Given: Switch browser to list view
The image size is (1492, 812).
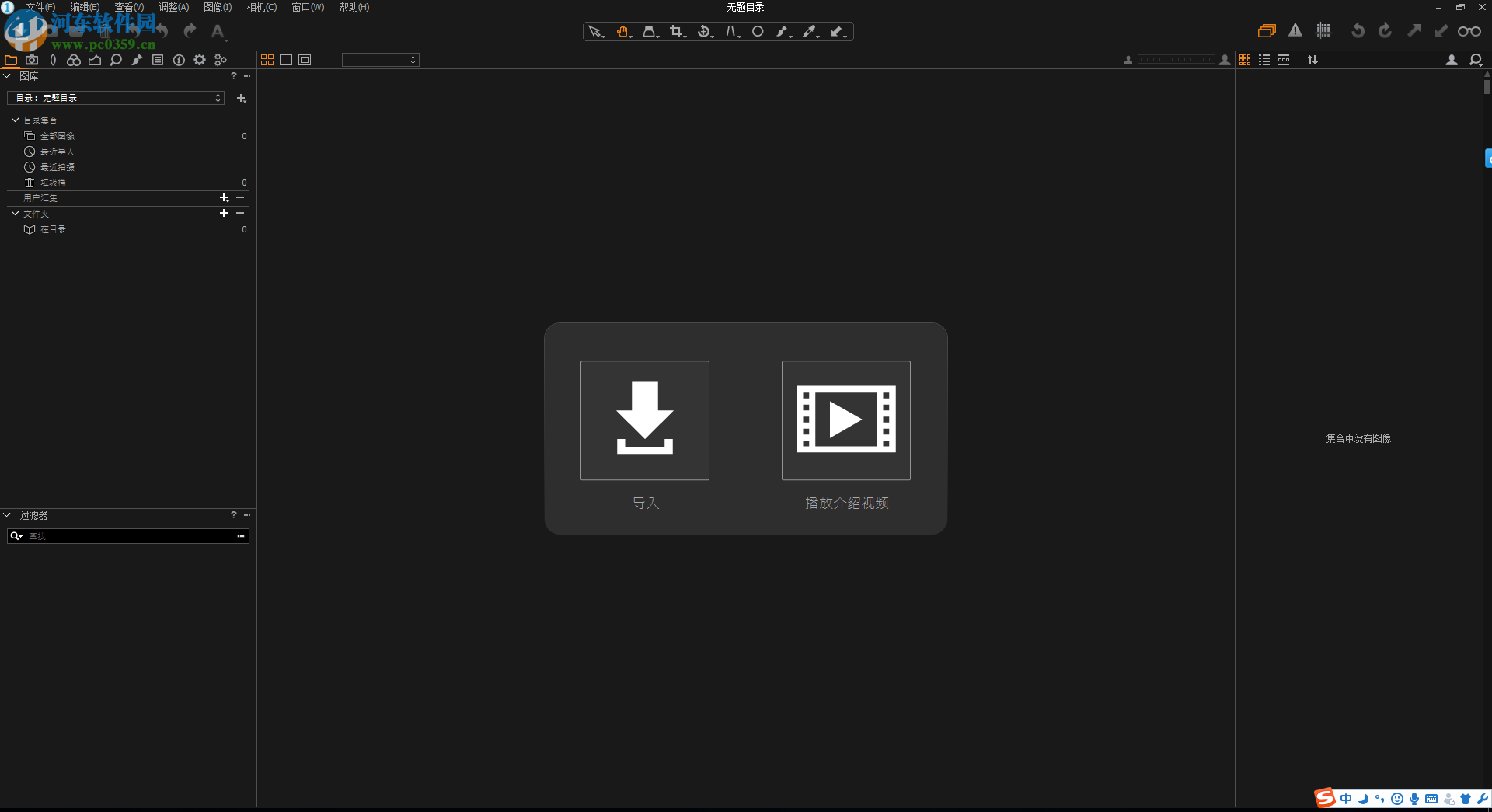Looking at the screenshot, I should pyautogui.click(x=1264, y=59).
